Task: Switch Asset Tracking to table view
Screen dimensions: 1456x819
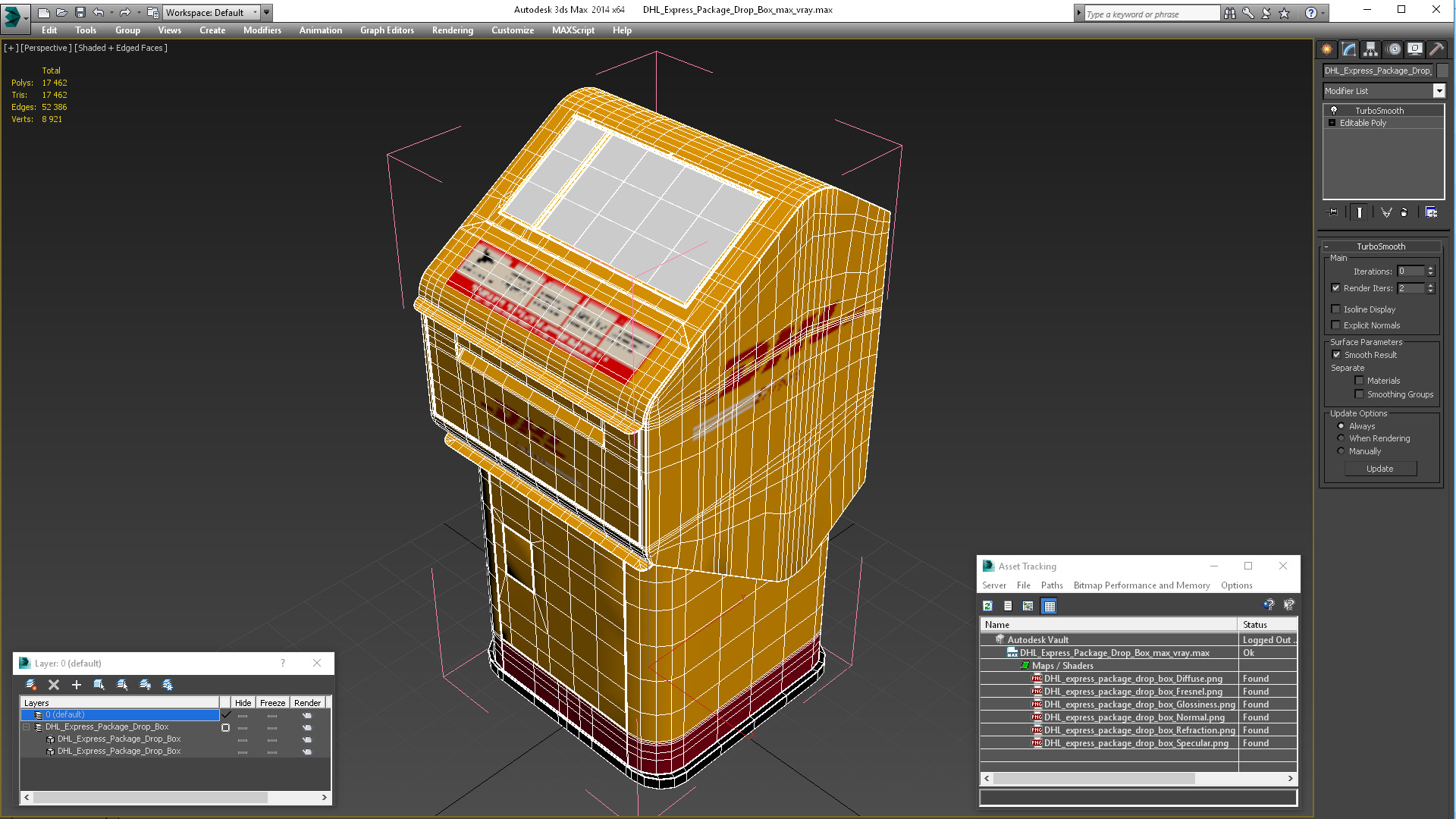Action: 1050,606
